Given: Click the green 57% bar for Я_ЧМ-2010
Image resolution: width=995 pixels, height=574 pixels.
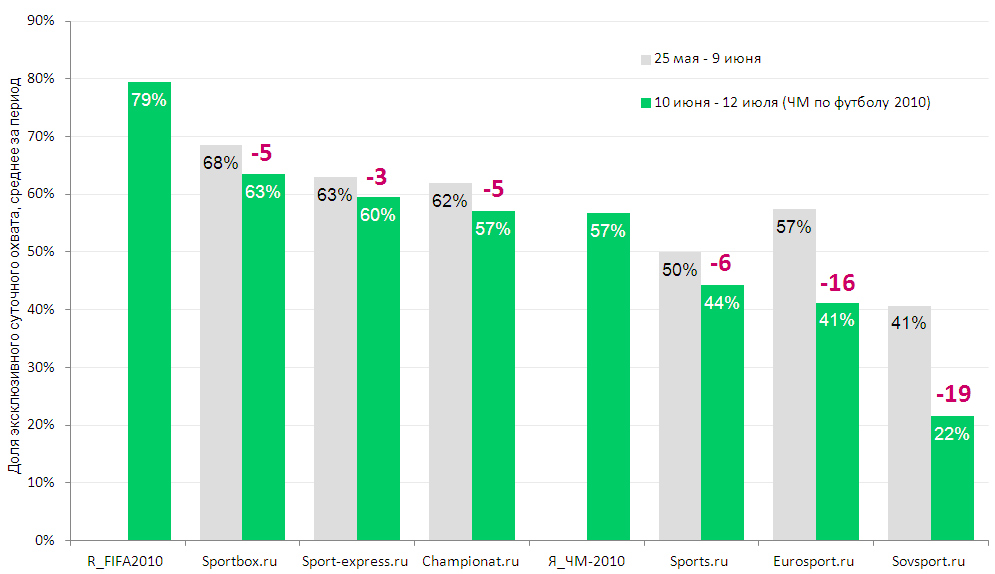Looking at the screenshot, I should coord(608,380).
